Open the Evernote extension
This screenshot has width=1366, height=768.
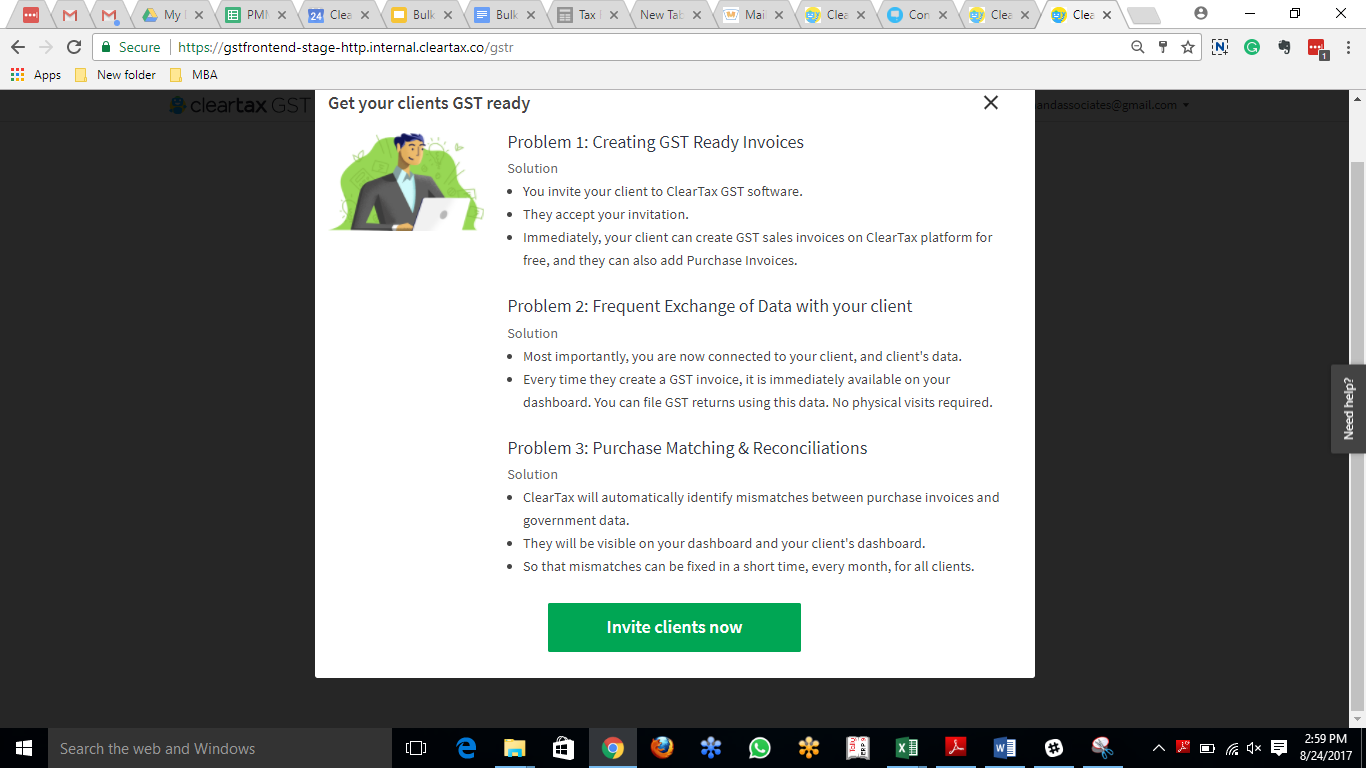tap(1284, 47)
